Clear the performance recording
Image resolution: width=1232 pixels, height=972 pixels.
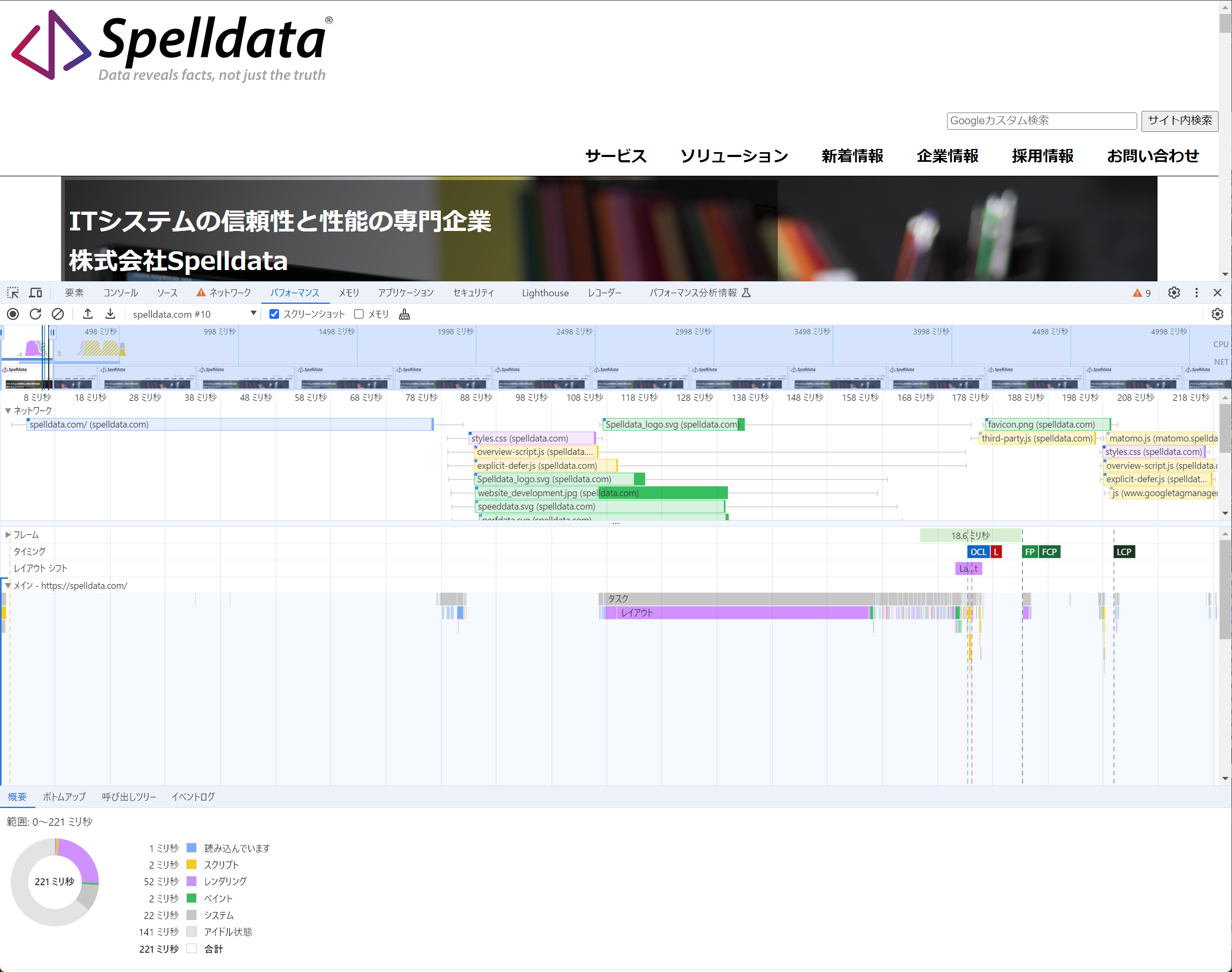point(57,314)
